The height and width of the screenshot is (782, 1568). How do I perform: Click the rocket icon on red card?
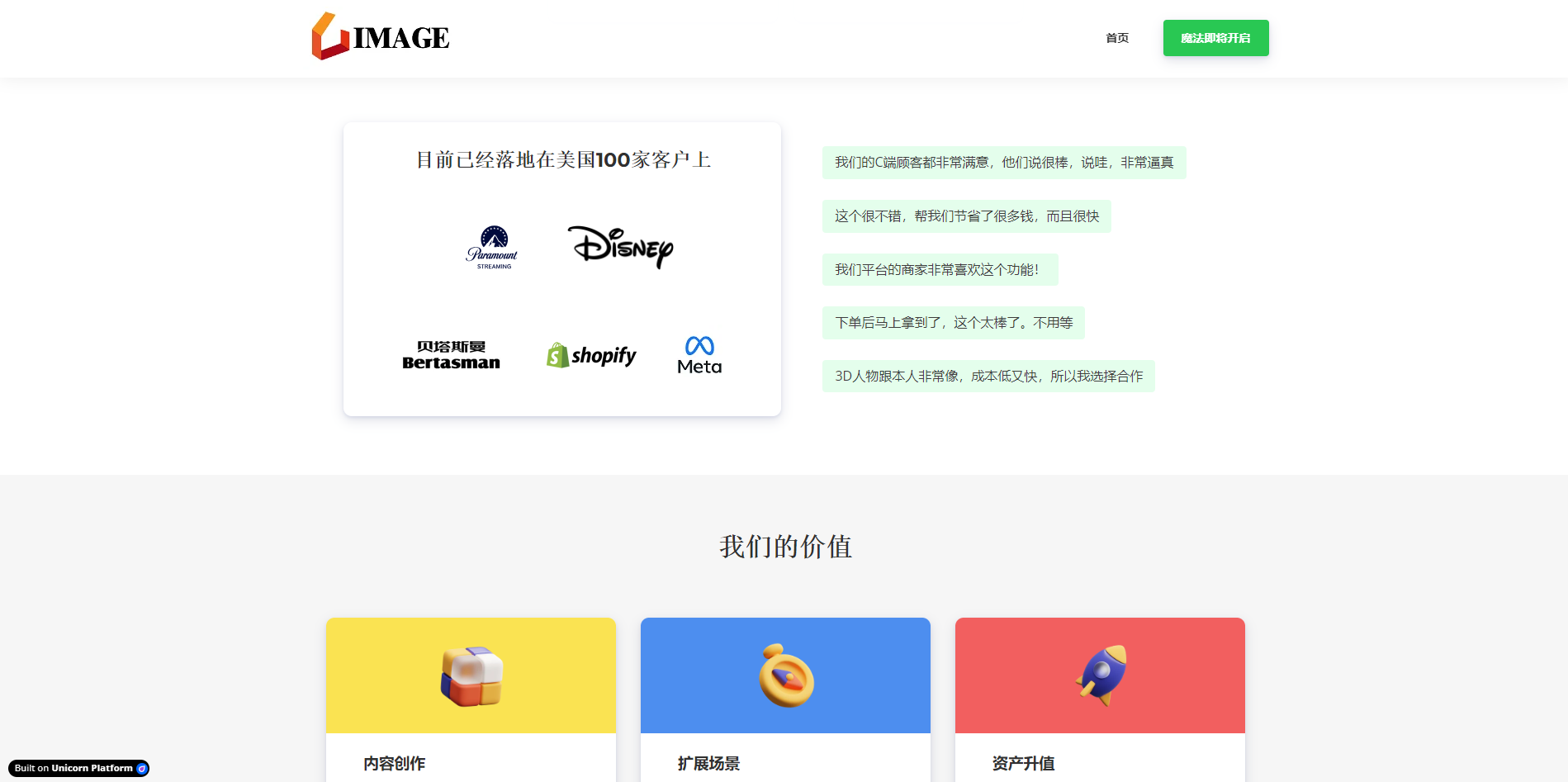tap(1101, 675)
